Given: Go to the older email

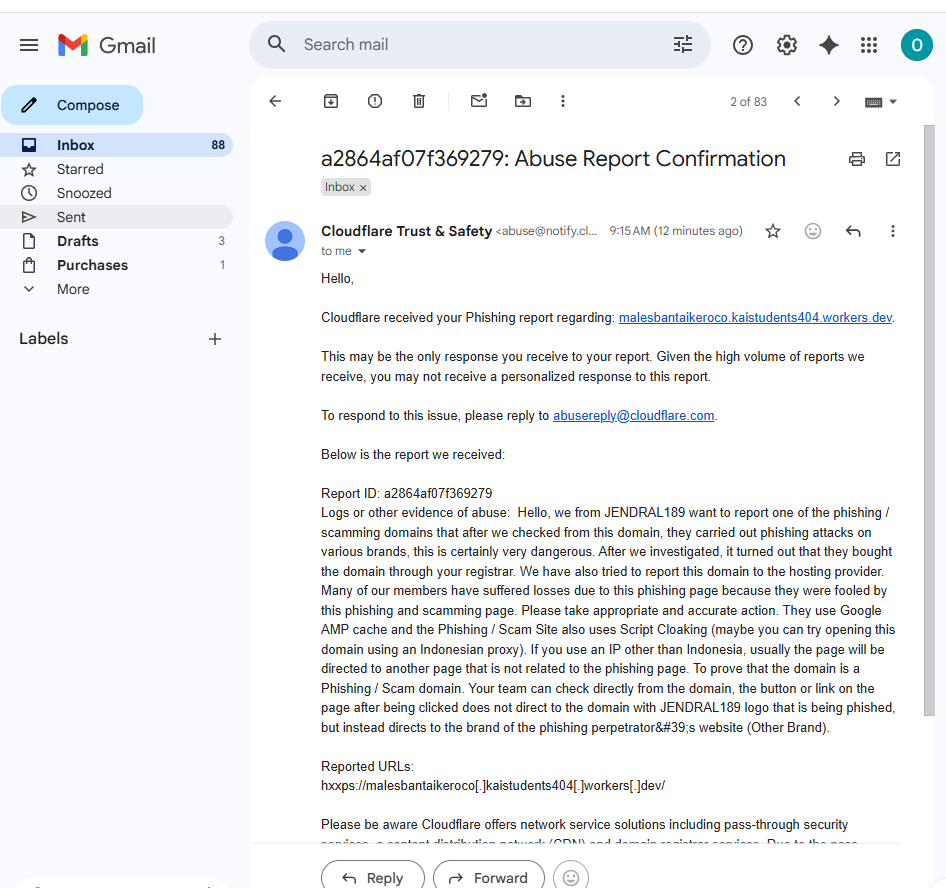Looking at the screenshot, I should pos(836,101).
